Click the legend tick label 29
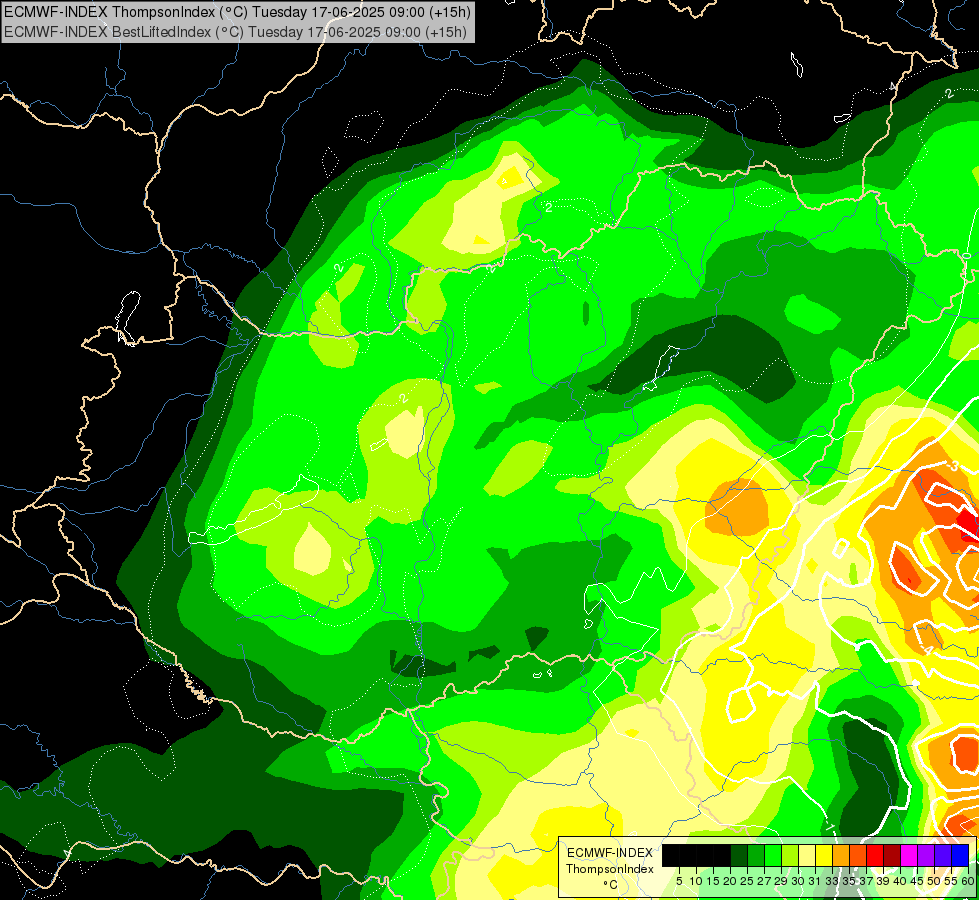Viewport: 979px width, 900px height. coord(781,881)
